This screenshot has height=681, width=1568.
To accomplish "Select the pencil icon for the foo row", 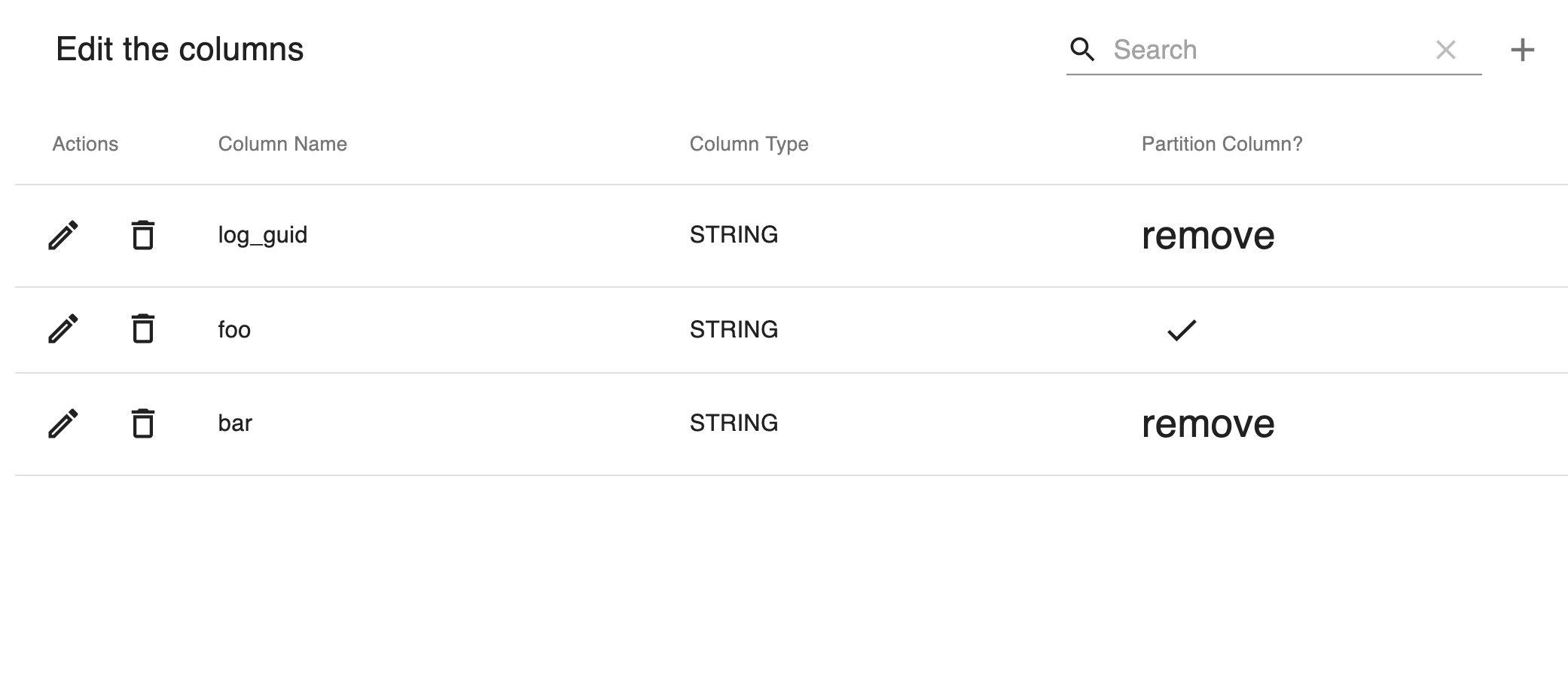I will [64, 329].
